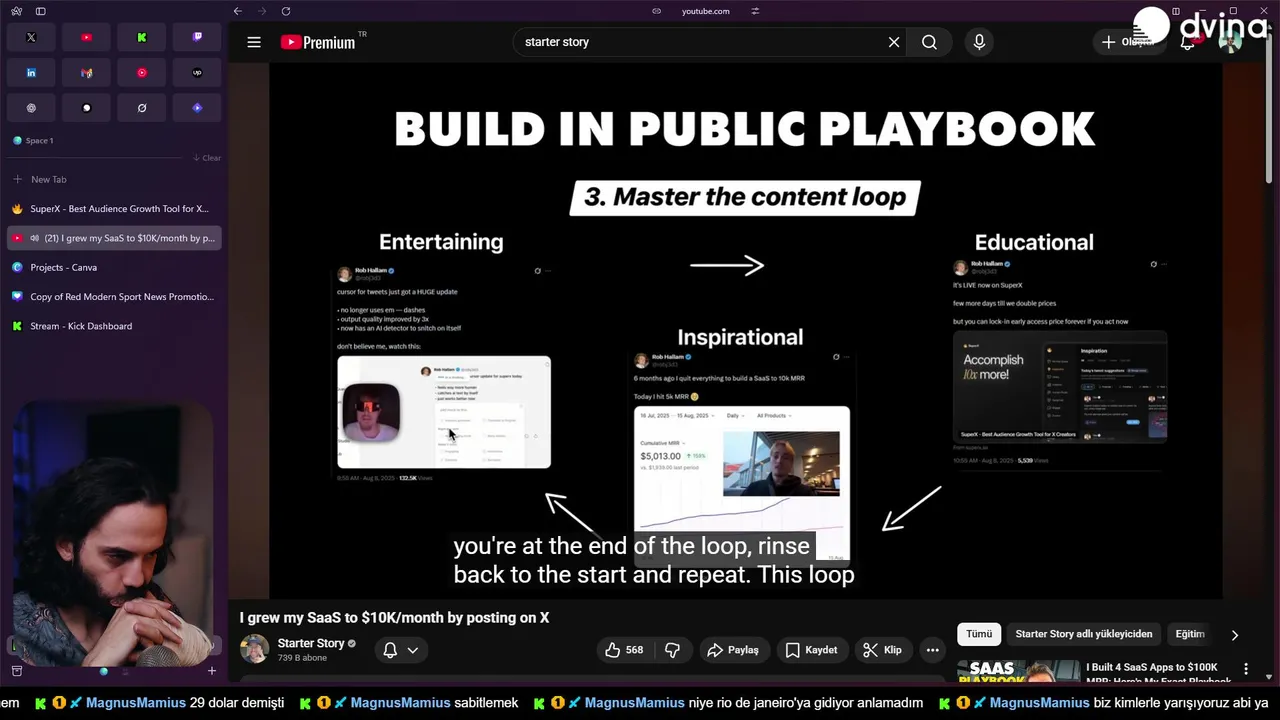Open the Kick pinned tab tile
The height and width of the screenshot is (720, 1280).
click(142, 37)
